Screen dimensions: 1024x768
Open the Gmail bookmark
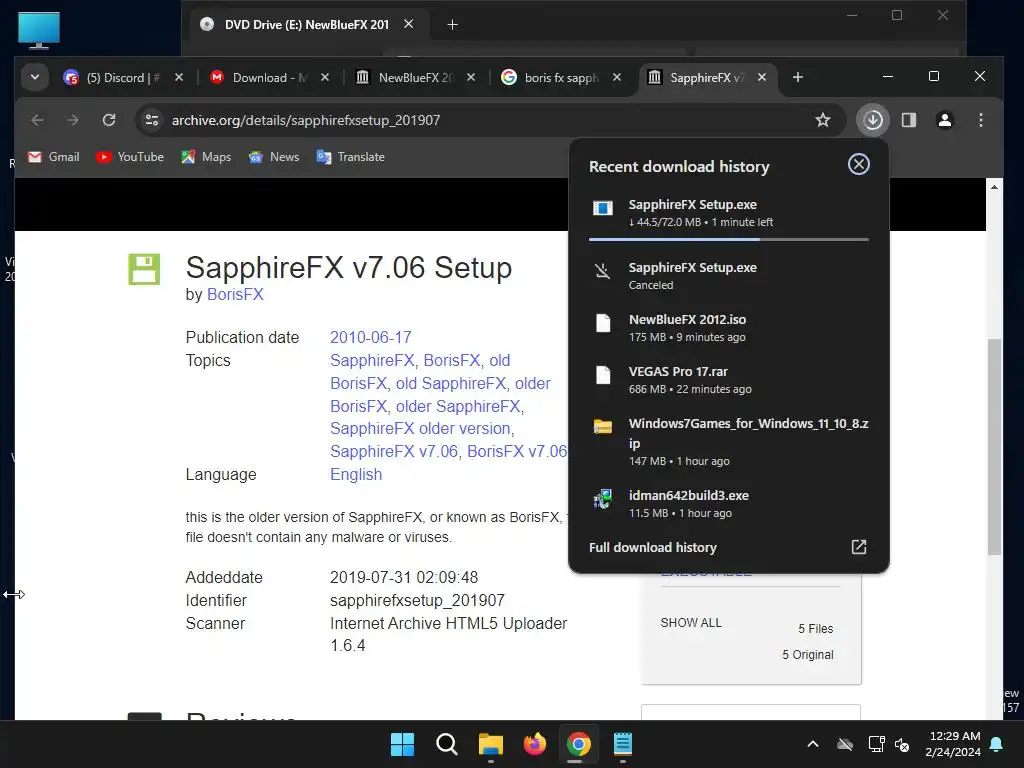(54, 157)
